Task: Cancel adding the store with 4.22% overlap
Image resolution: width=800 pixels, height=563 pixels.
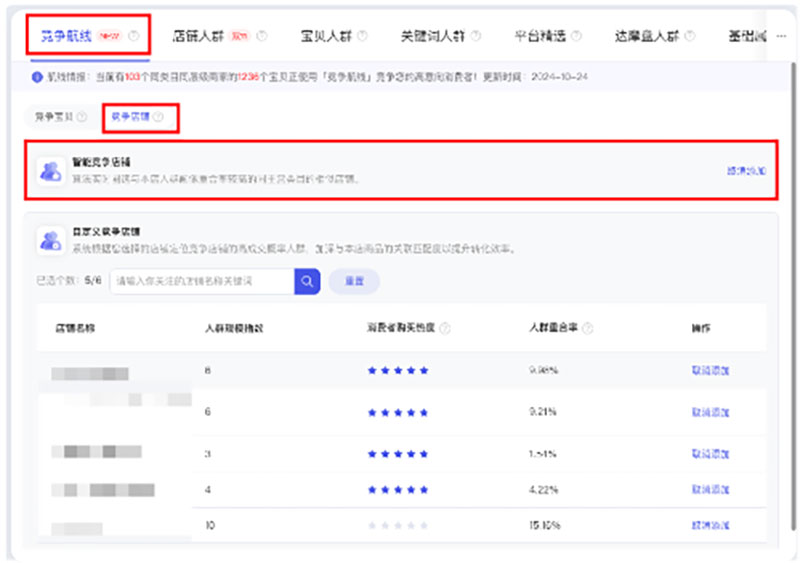Action: point(710,489)
